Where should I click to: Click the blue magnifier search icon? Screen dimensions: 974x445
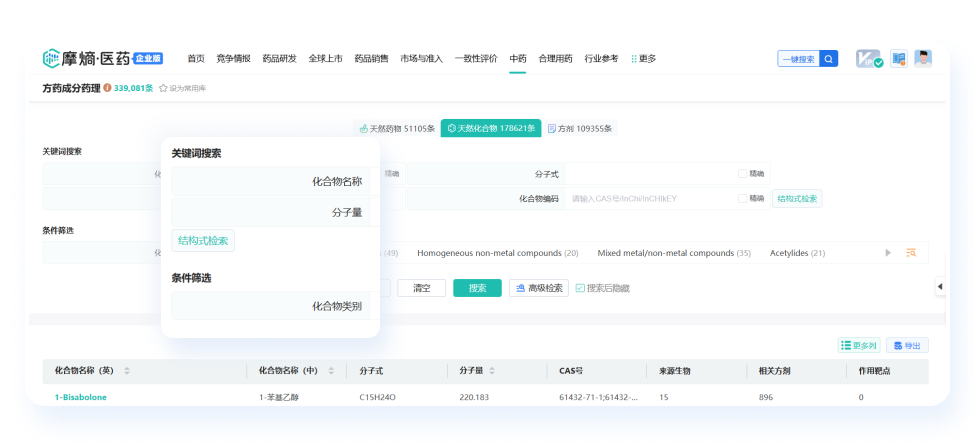point(829,59)
